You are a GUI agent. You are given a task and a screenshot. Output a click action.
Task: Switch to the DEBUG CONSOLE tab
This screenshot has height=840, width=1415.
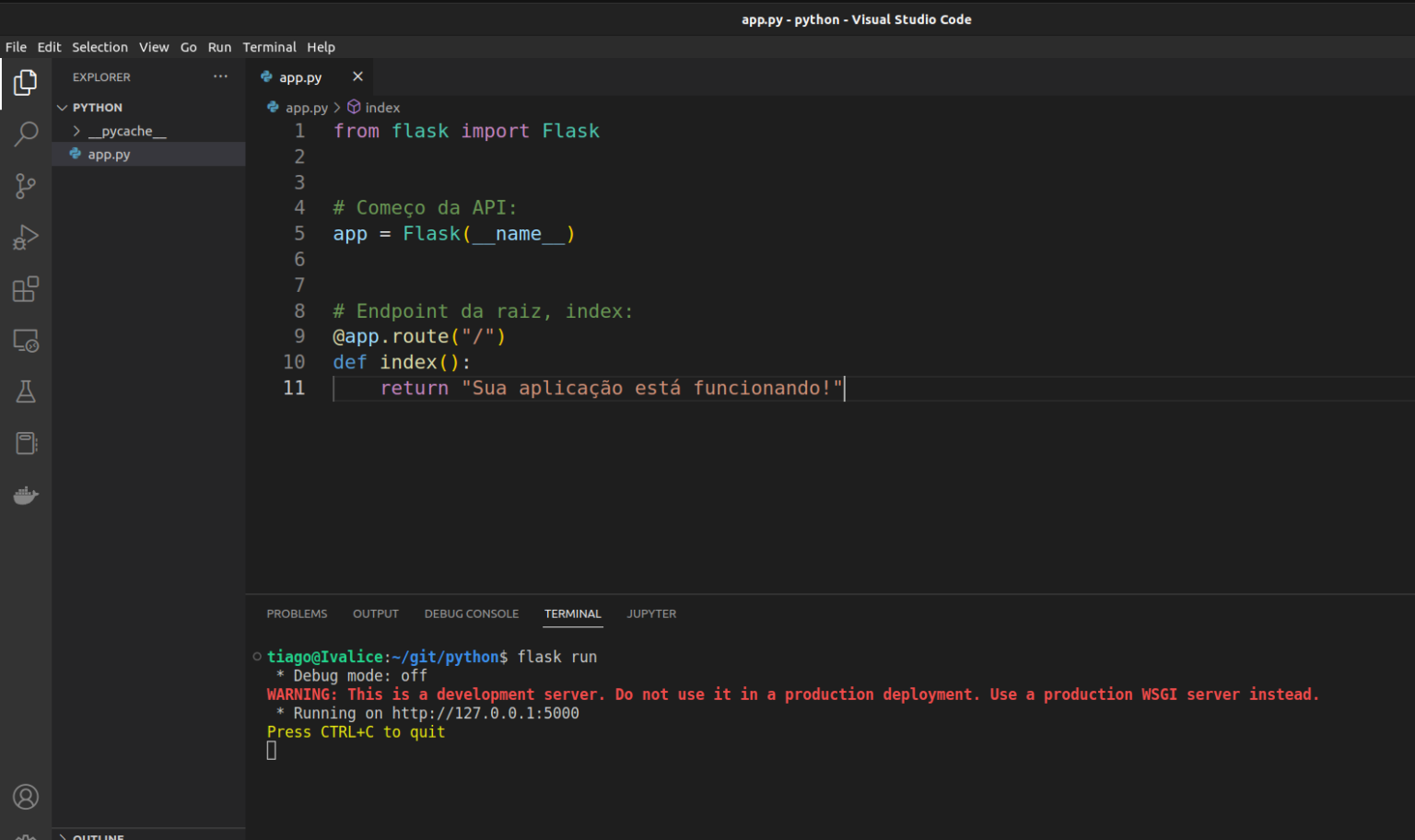click(471, 614)
